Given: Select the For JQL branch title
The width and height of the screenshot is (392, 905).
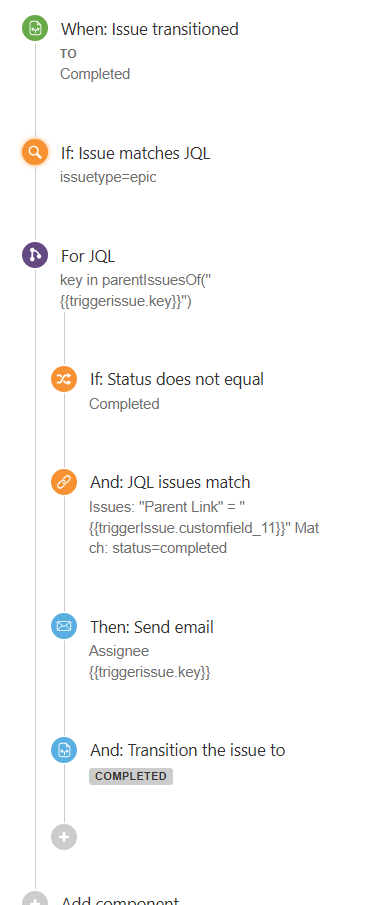Looking at the screenshot, I should pos(88,256).
